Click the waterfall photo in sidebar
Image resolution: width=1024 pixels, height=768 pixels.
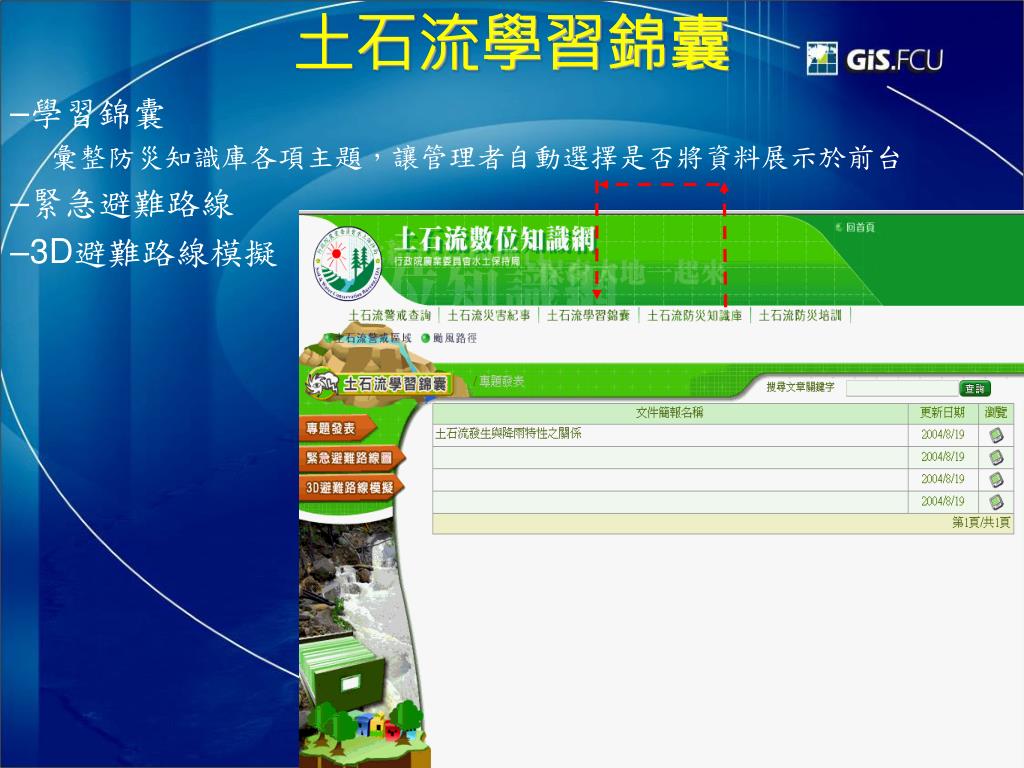358,607
